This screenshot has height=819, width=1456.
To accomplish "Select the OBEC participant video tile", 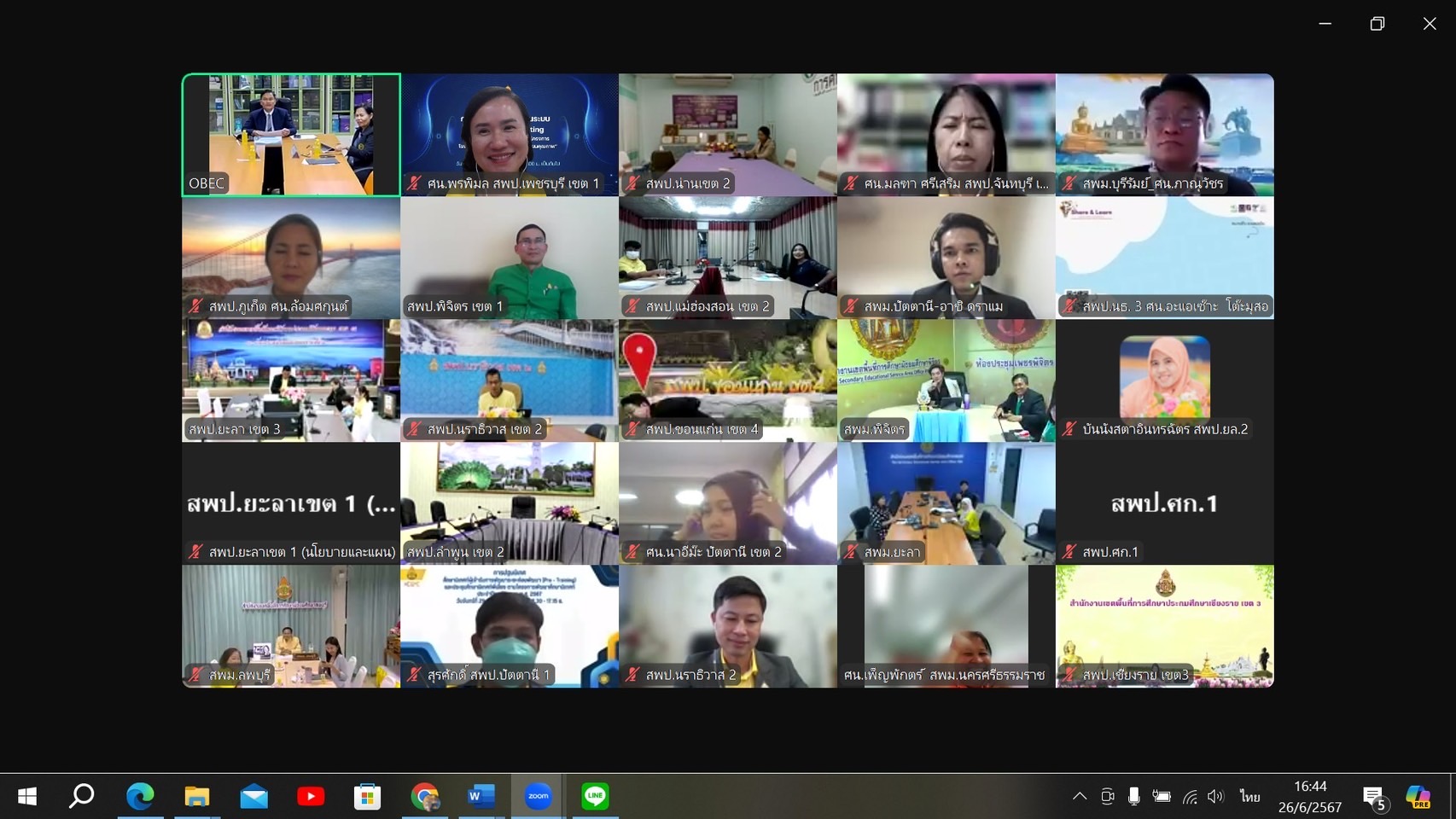I will point(291,135).
